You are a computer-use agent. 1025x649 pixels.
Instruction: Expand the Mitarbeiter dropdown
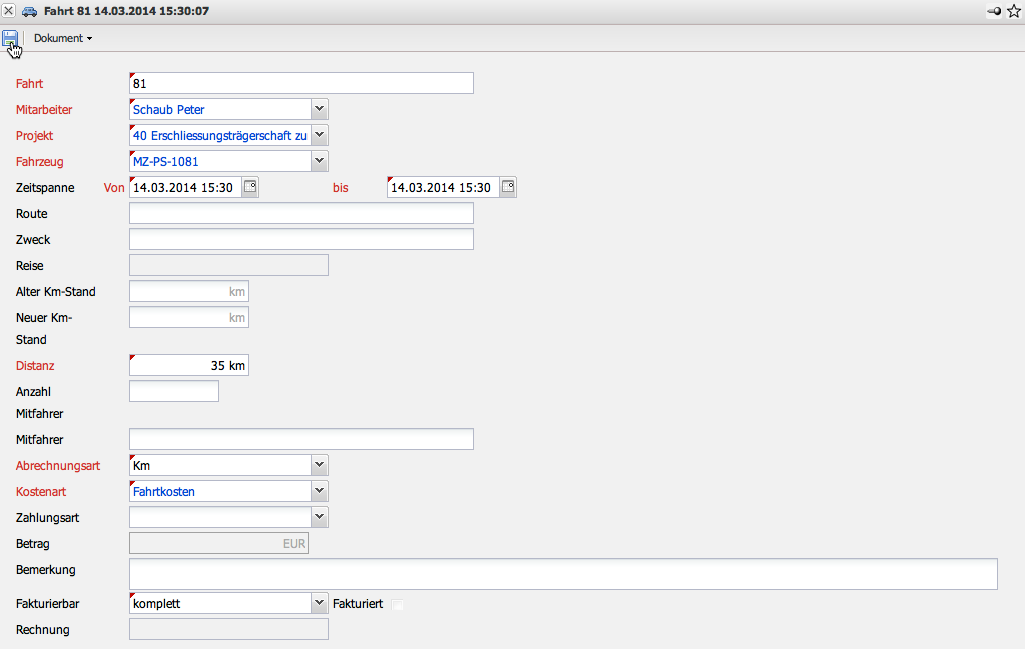point(319,109)
